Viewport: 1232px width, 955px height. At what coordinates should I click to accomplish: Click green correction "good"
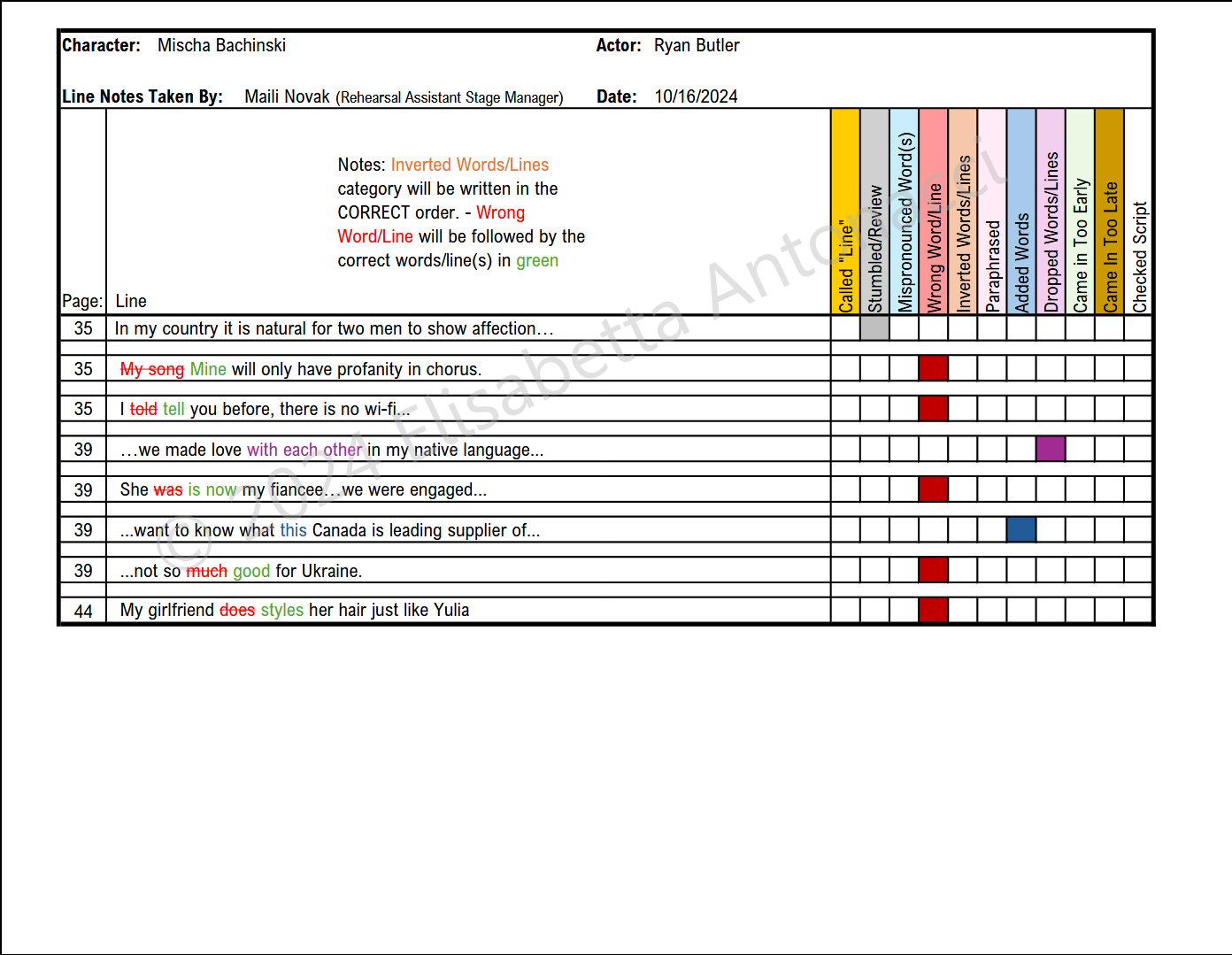[251, 571]
